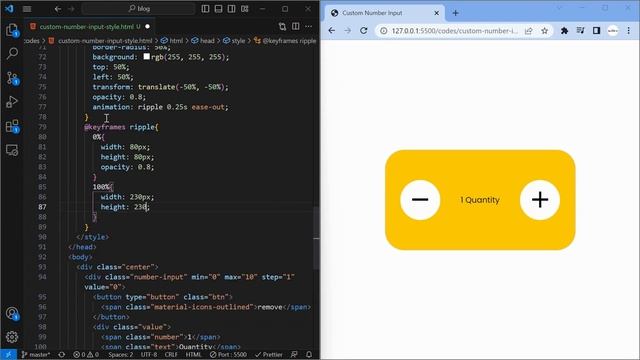The width and height of the screenshot is (640, 360).
Task: Open the remote window indicator in status bar
Action: point(8,354)
